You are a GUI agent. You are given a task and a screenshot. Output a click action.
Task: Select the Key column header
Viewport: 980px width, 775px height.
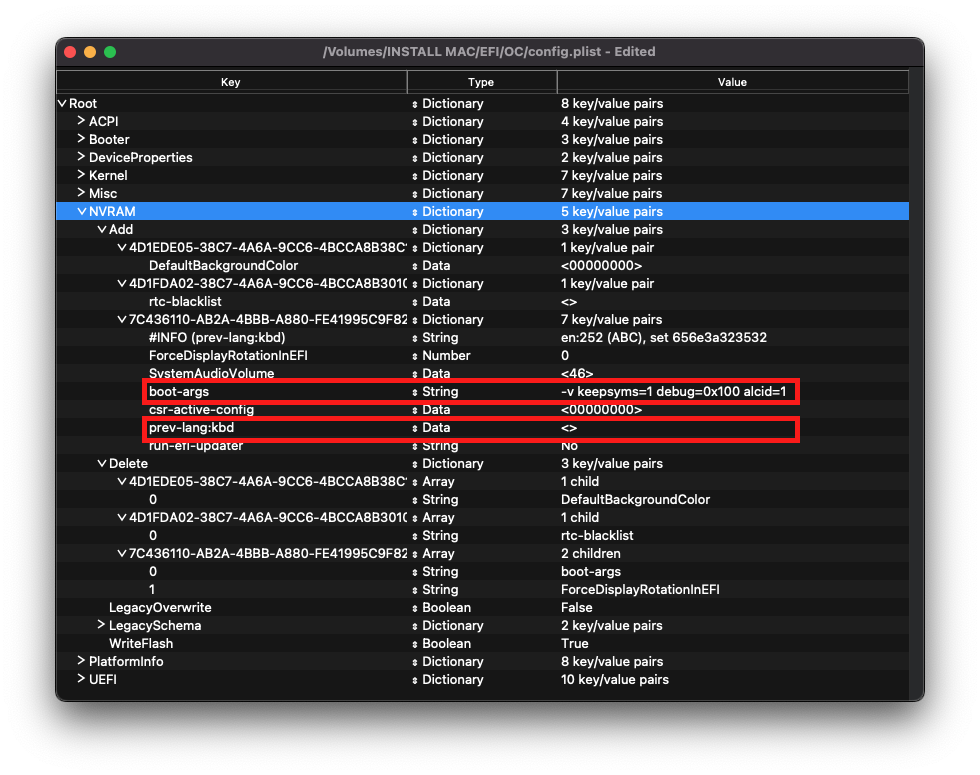pyautogui.click(x=231, y=82)
